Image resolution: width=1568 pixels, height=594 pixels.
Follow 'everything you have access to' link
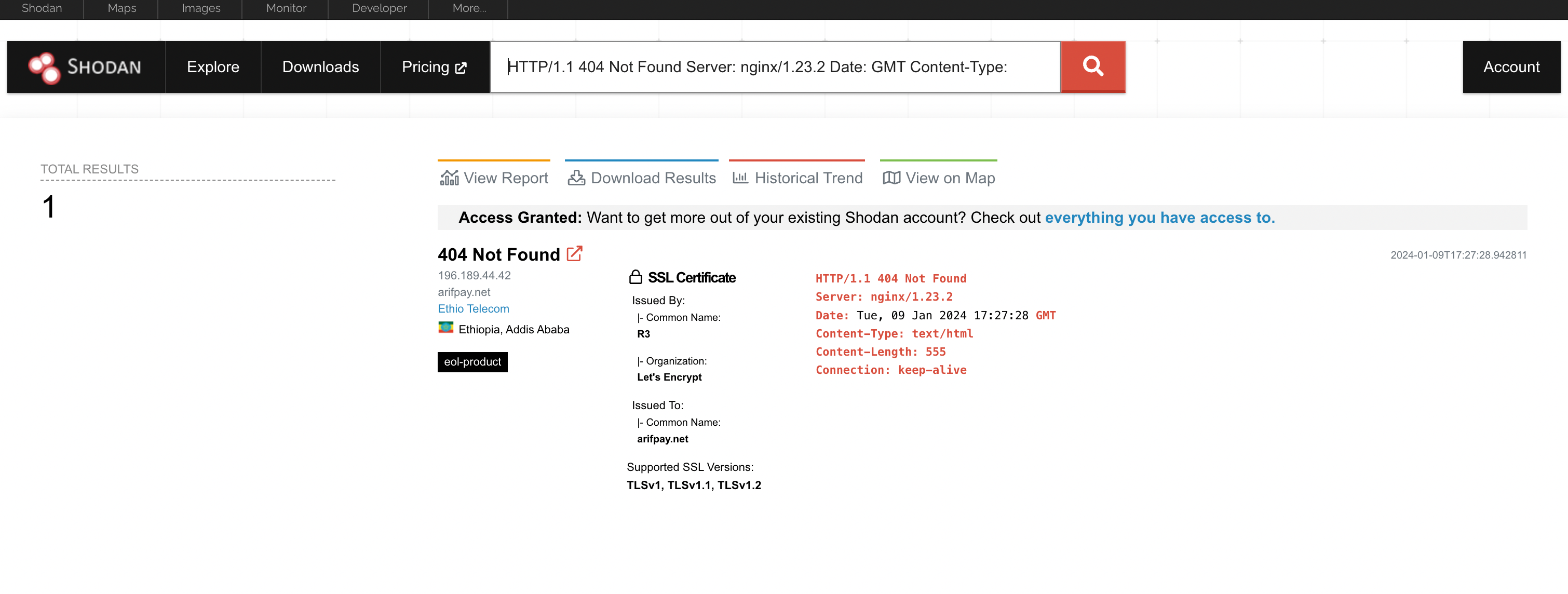pyautogui.click(x=1159, y=217)
